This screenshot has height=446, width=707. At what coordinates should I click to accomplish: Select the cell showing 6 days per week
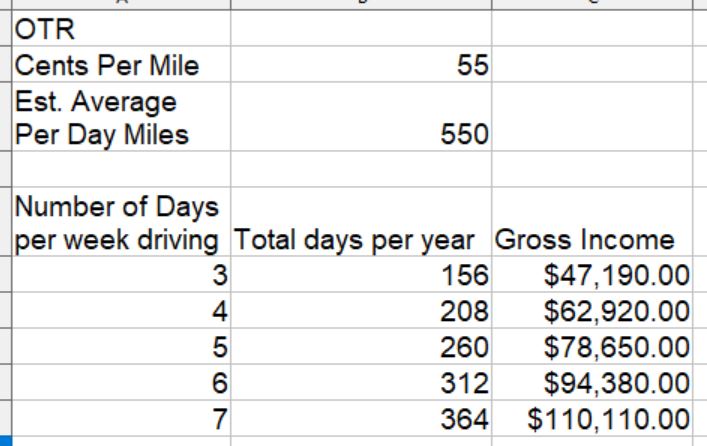[120, 382]
